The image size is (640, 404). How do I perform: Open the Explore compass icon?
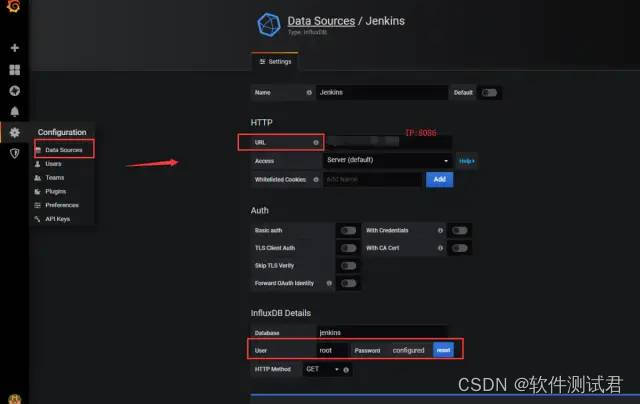point(15,91)
